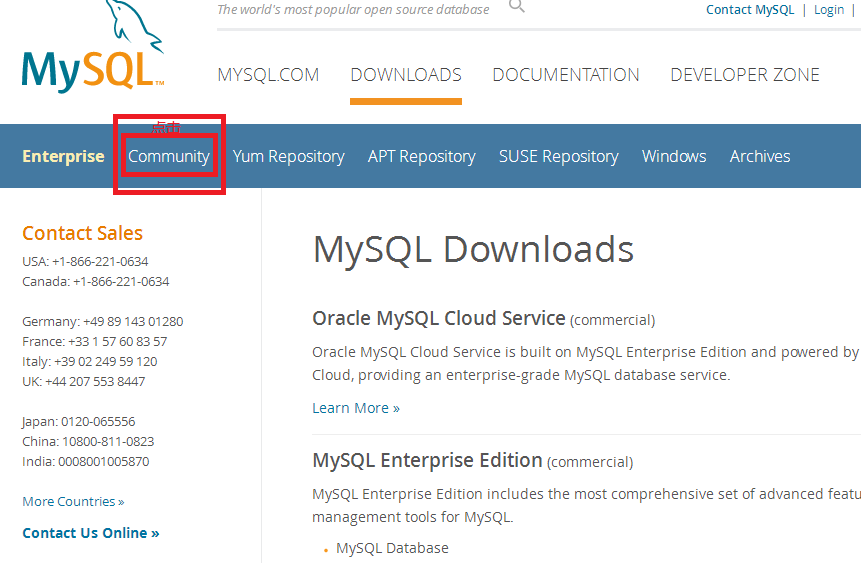Open the search magnifier icon

click(517, 6)
